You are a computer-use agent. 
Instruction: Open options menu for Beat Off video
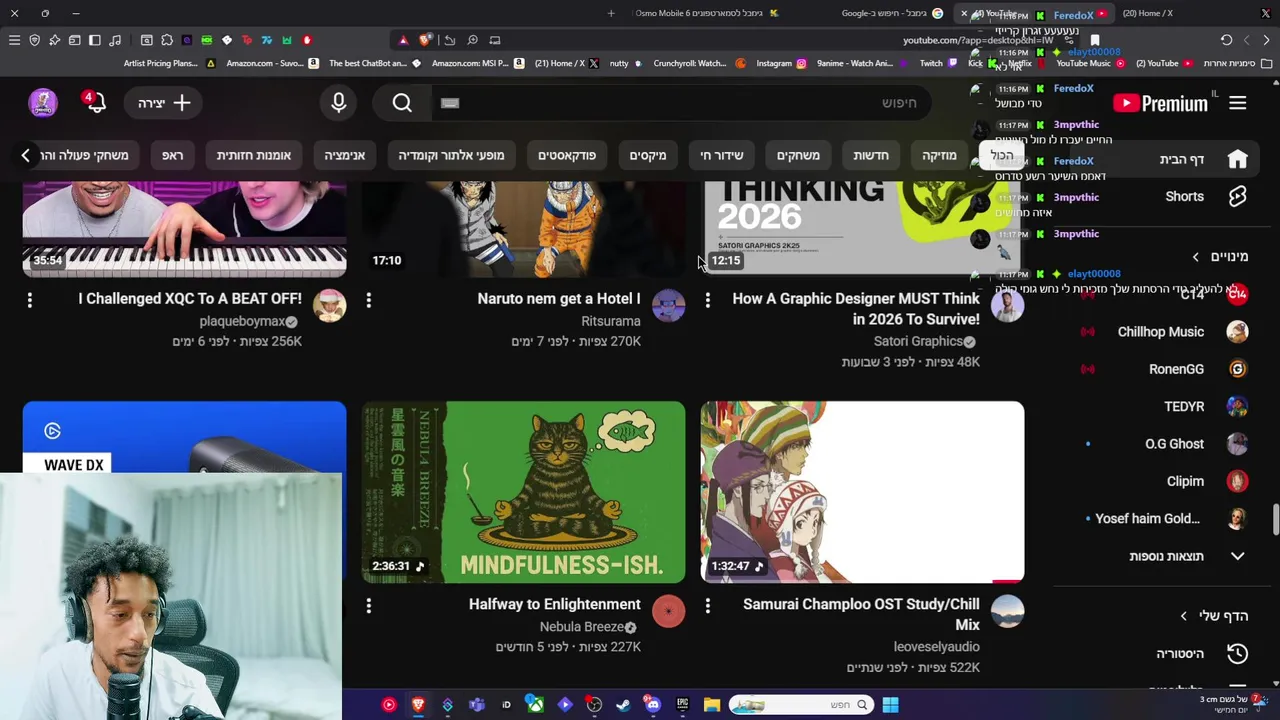tap(29, 299)
